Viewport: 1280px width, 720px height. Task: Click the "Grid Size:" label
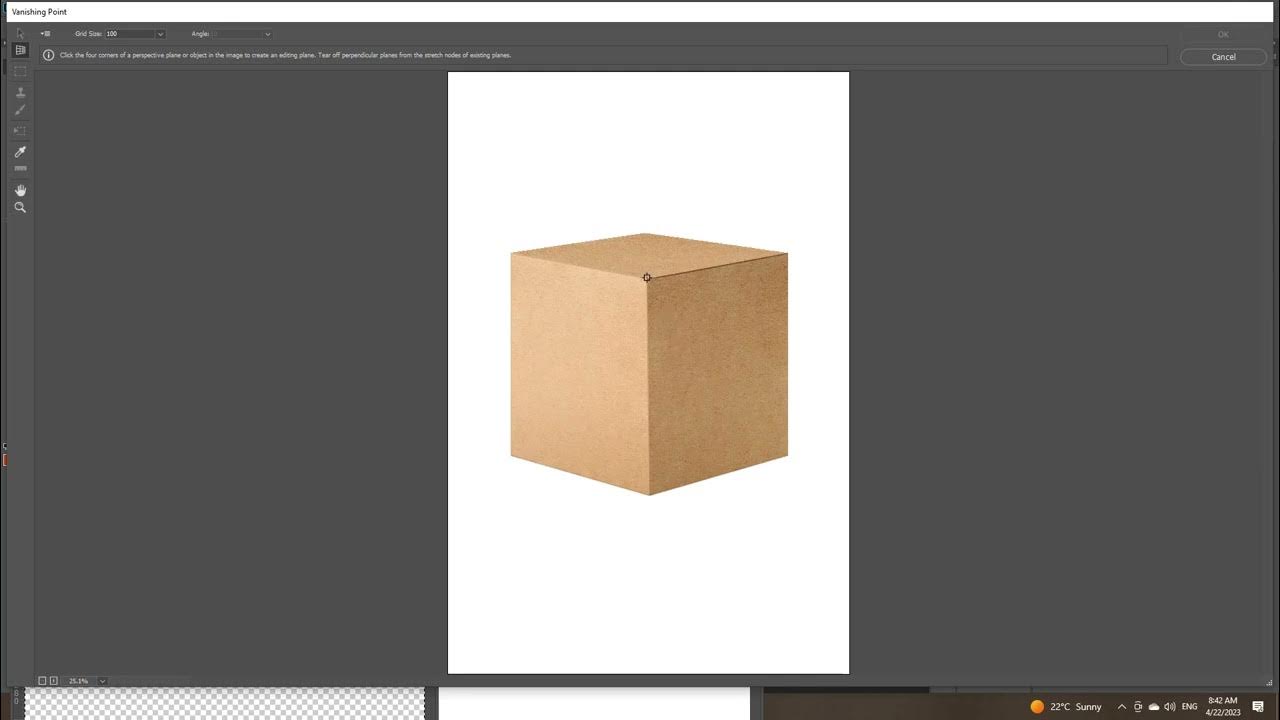click(x=89, y=34)
